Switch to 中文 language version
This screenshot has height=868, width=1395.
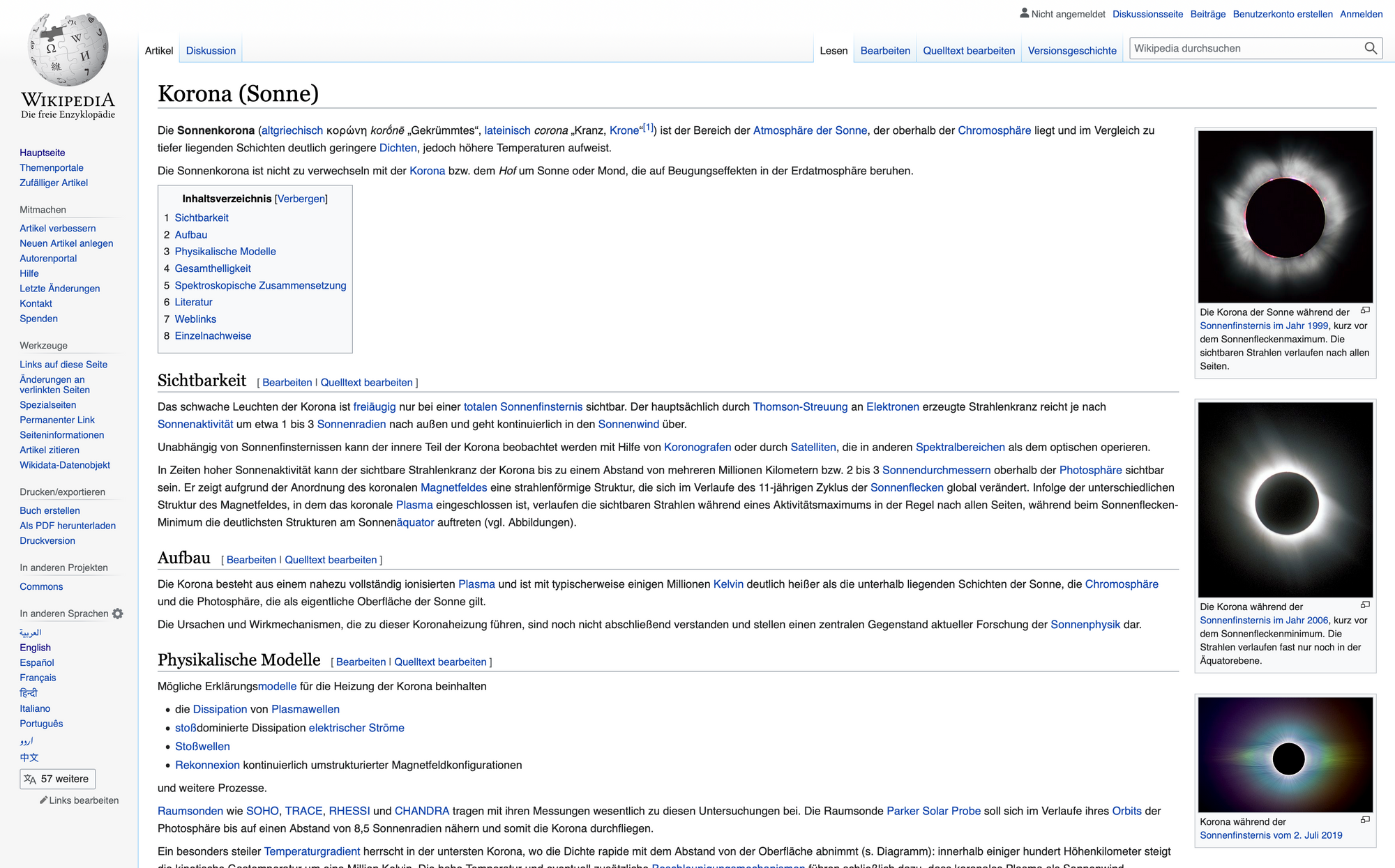tap(29, 757)
